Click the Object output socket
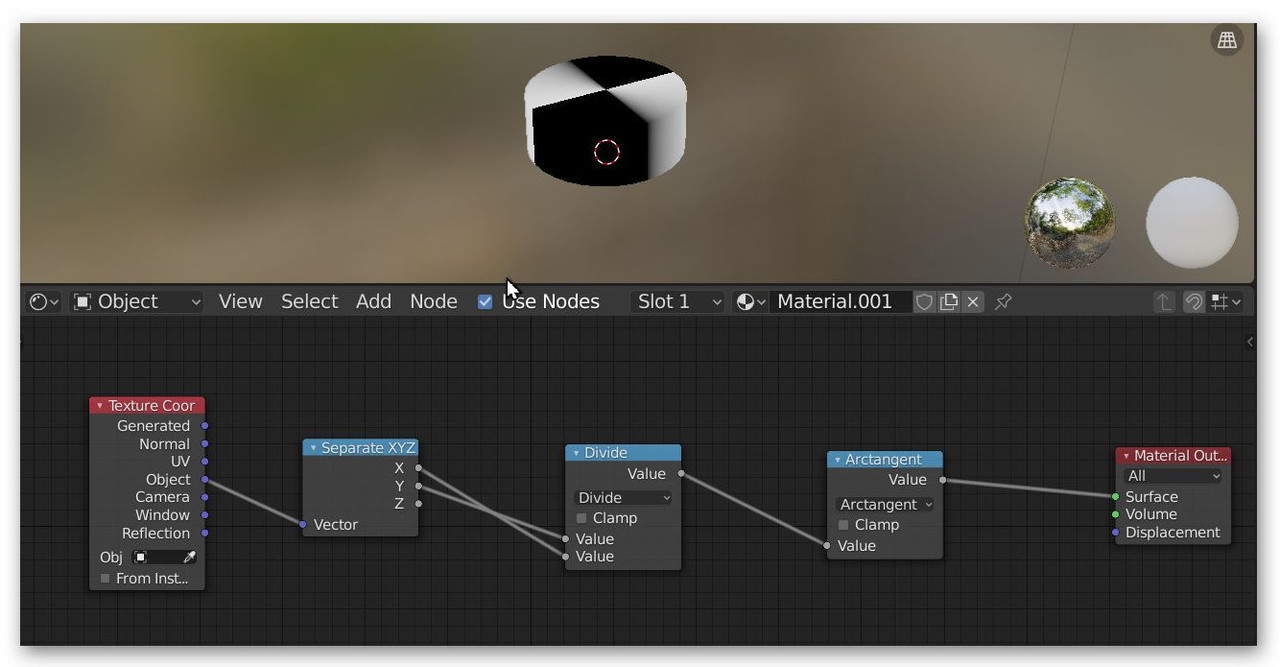The height and width of the screenshot is (667, 1280). pos(205,480)
